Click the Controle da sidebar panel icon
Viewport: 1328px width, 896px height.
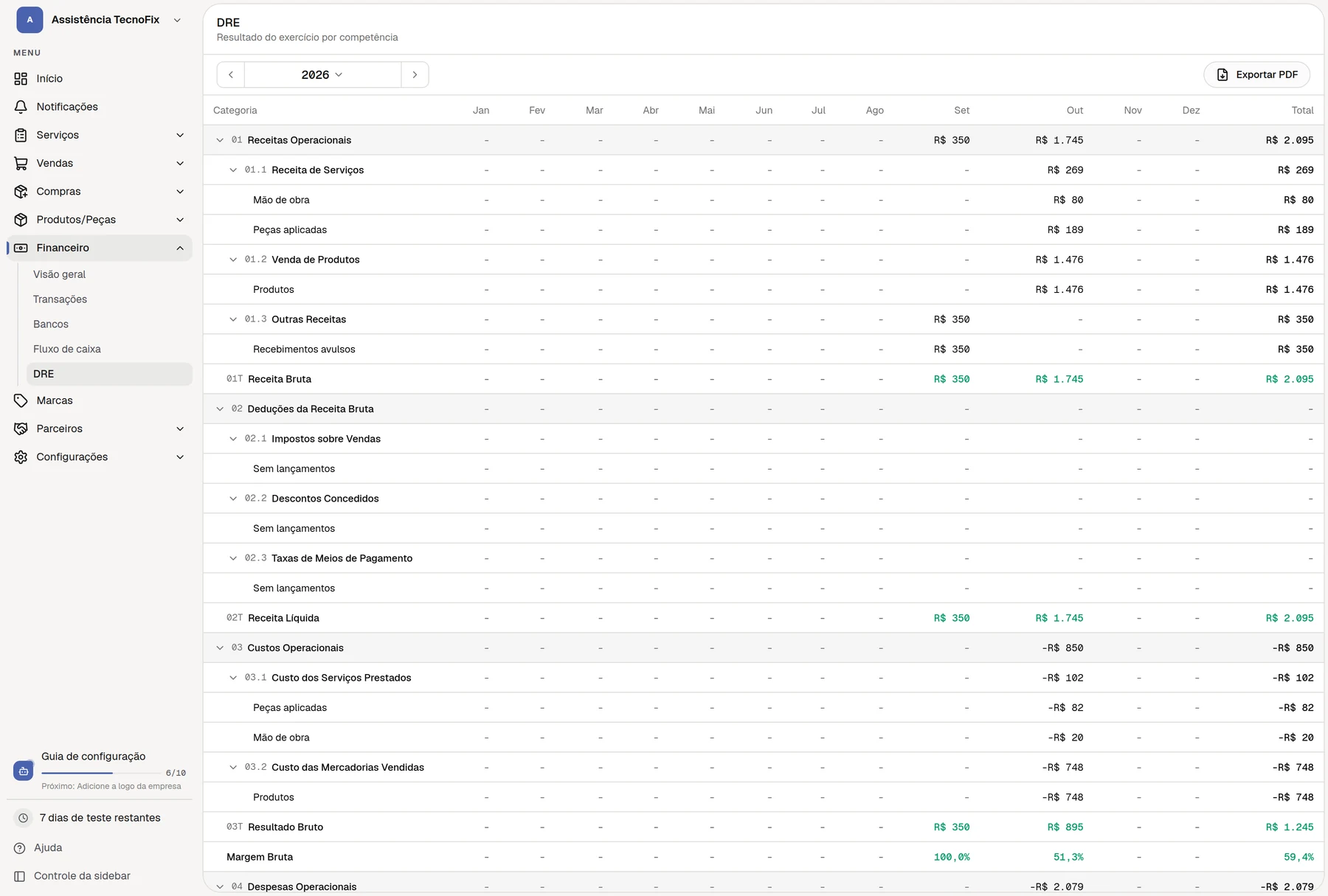coord(20,876)
